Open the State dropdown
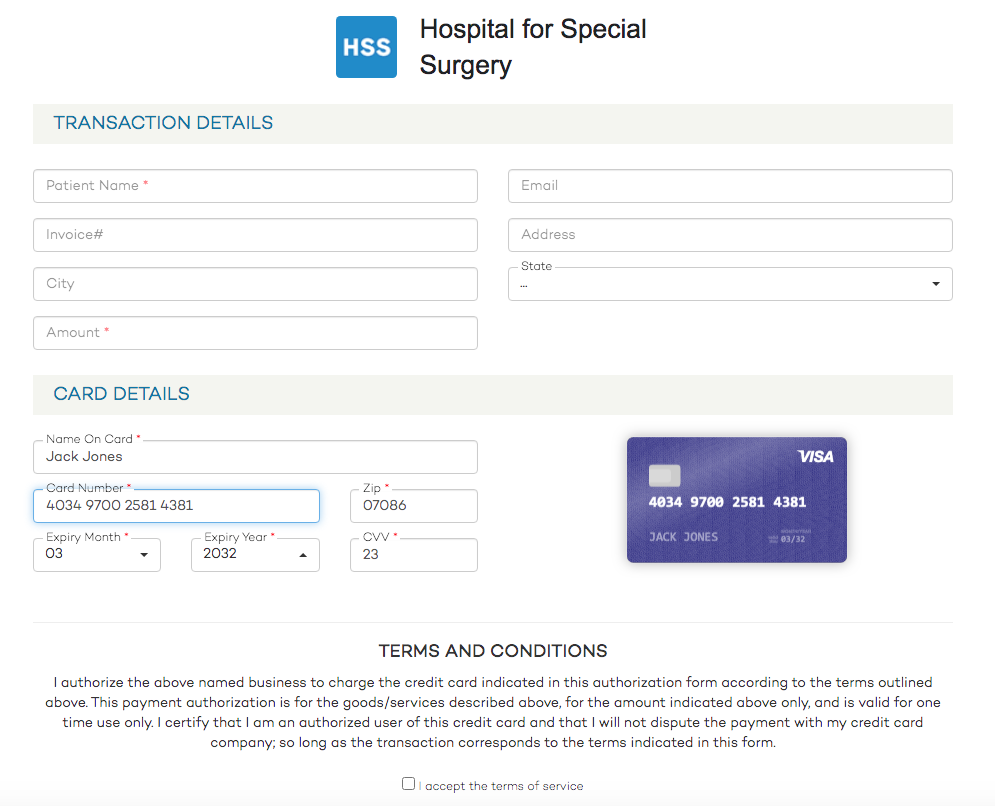 (730, 284)
